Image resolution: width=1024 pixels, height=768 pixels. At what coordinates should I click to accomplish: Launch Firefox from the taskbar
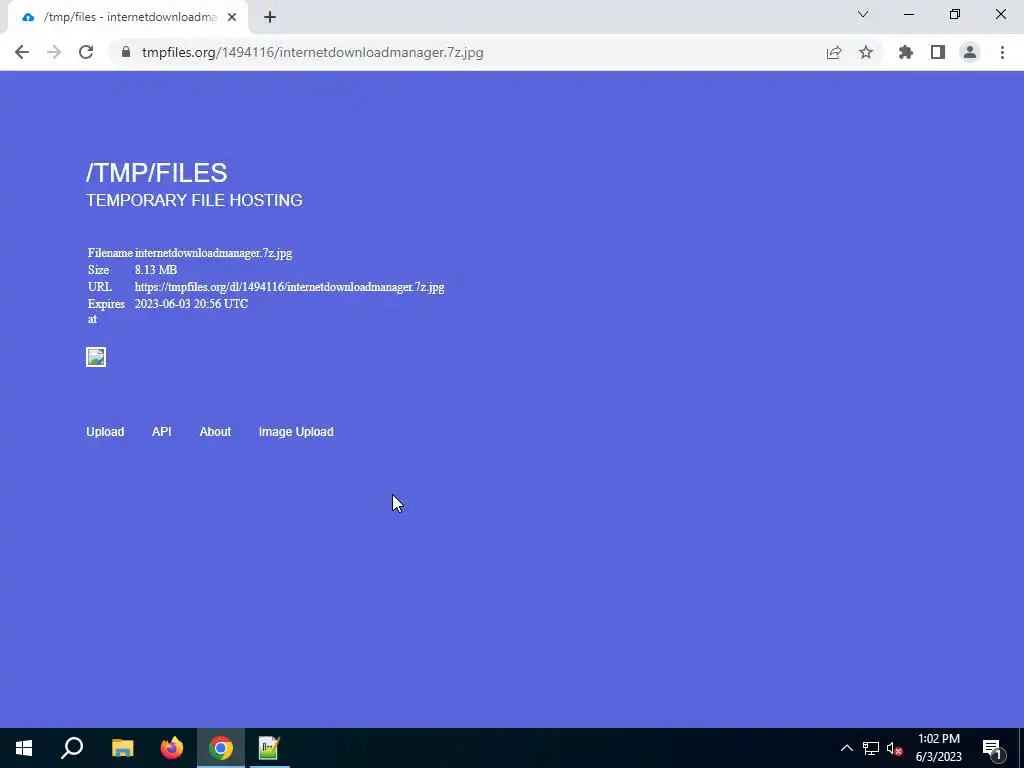[x=172, y=748]
